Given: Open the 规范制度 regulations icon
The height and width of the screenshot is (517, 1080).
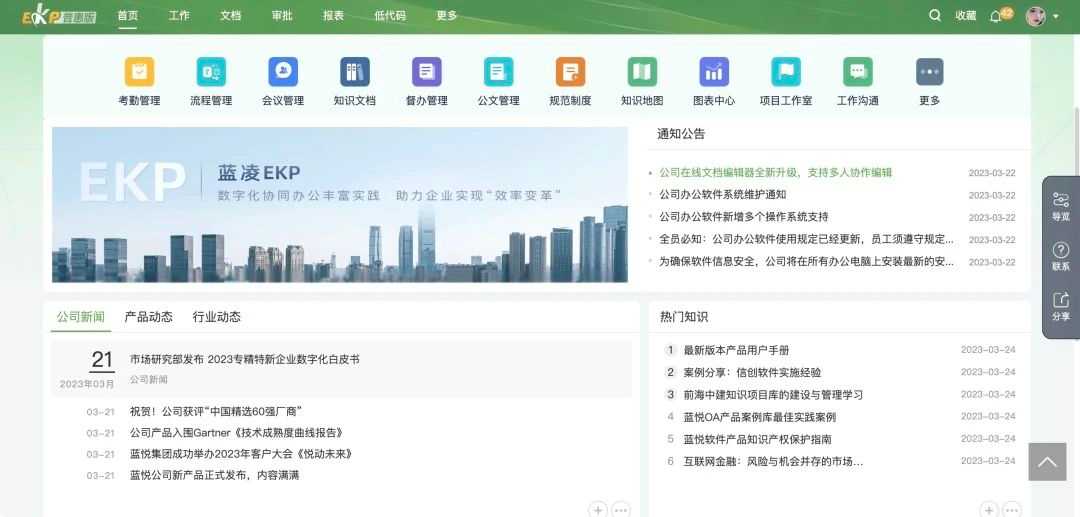Looking at the screenshot, I should (x=570, y=72).
